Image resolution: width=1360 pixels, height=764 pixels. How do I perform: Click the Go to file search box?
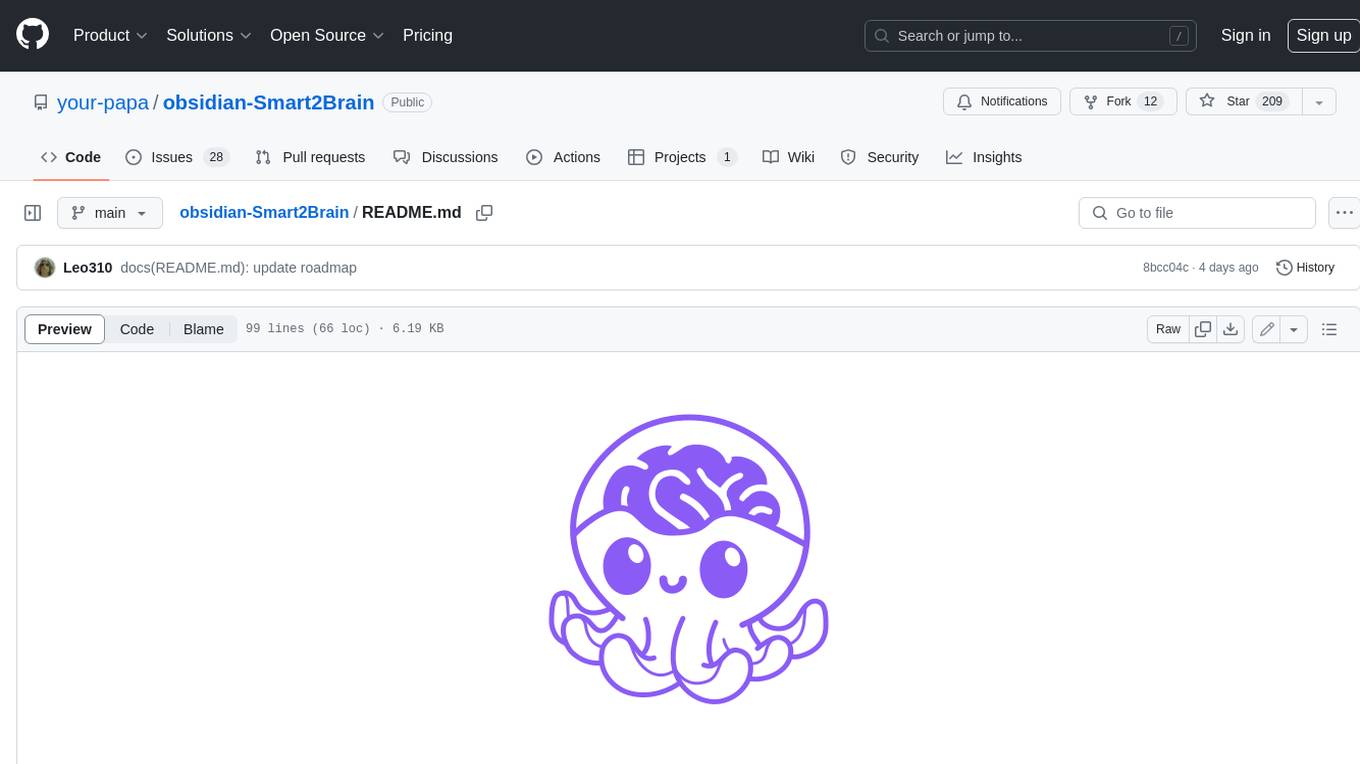pos(1197,213)
